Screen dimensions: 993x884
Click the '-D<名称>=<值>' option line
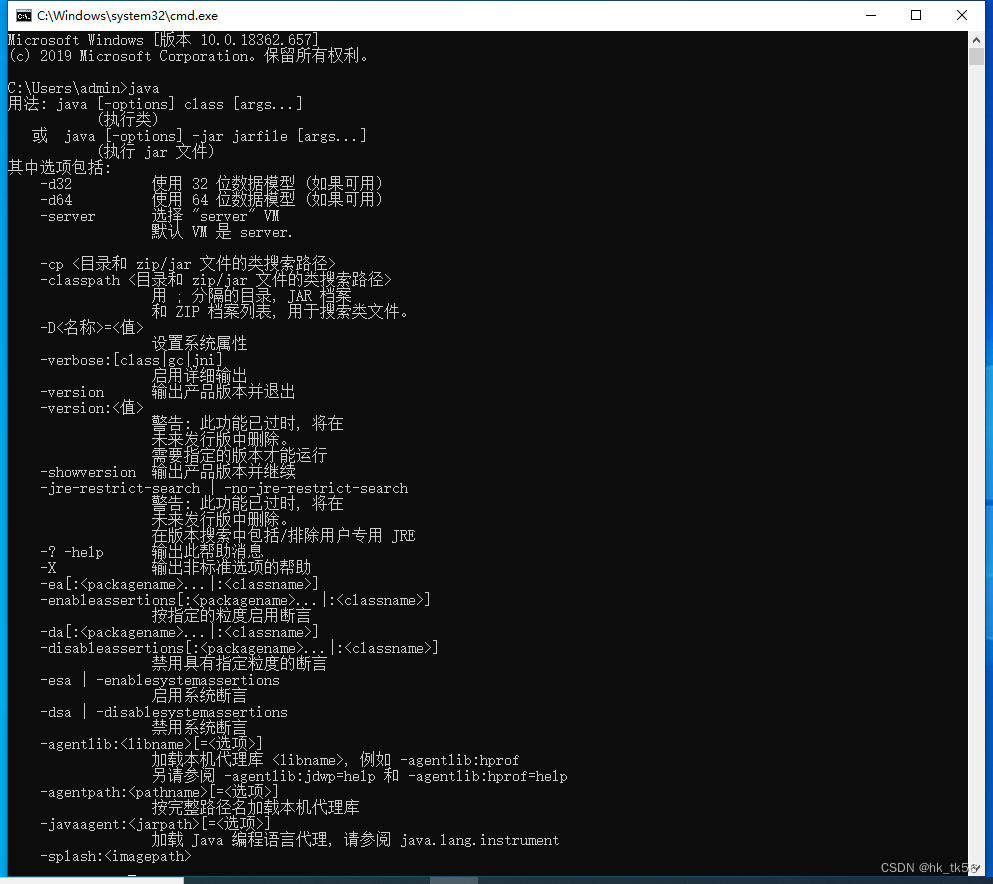[92, 328]
